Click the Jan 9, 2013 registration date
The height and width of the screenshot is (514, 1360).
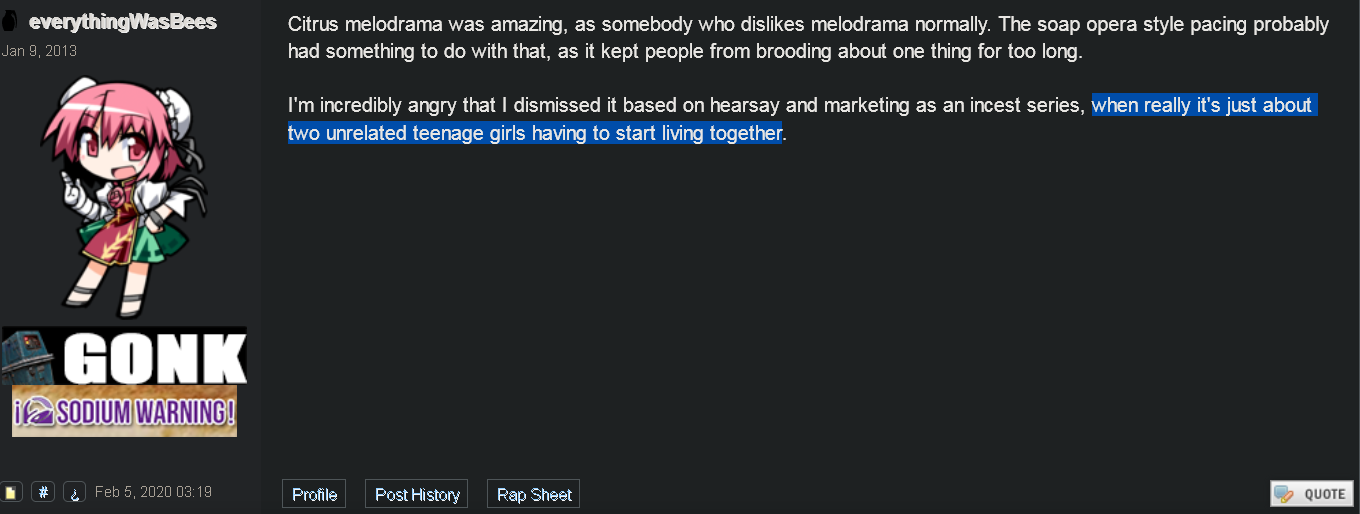[39, 51]
